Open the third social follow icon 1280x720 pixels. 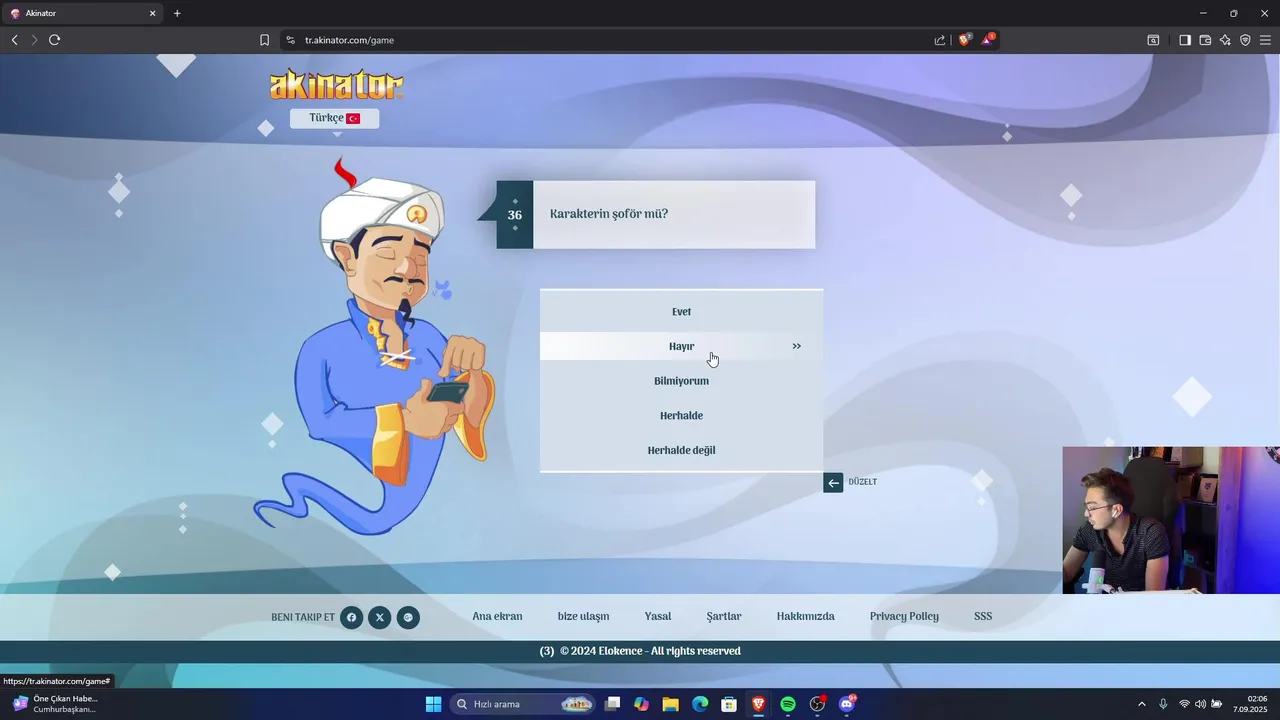408,617
